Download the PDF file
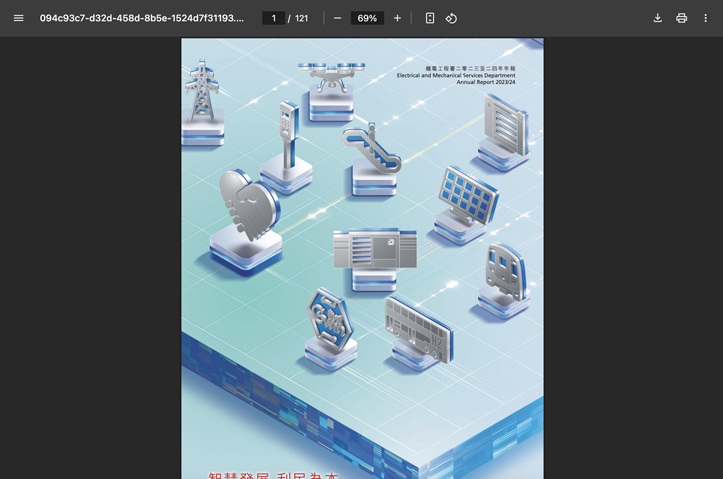This screenshot has height=479, width=723. tap(658, 18)
